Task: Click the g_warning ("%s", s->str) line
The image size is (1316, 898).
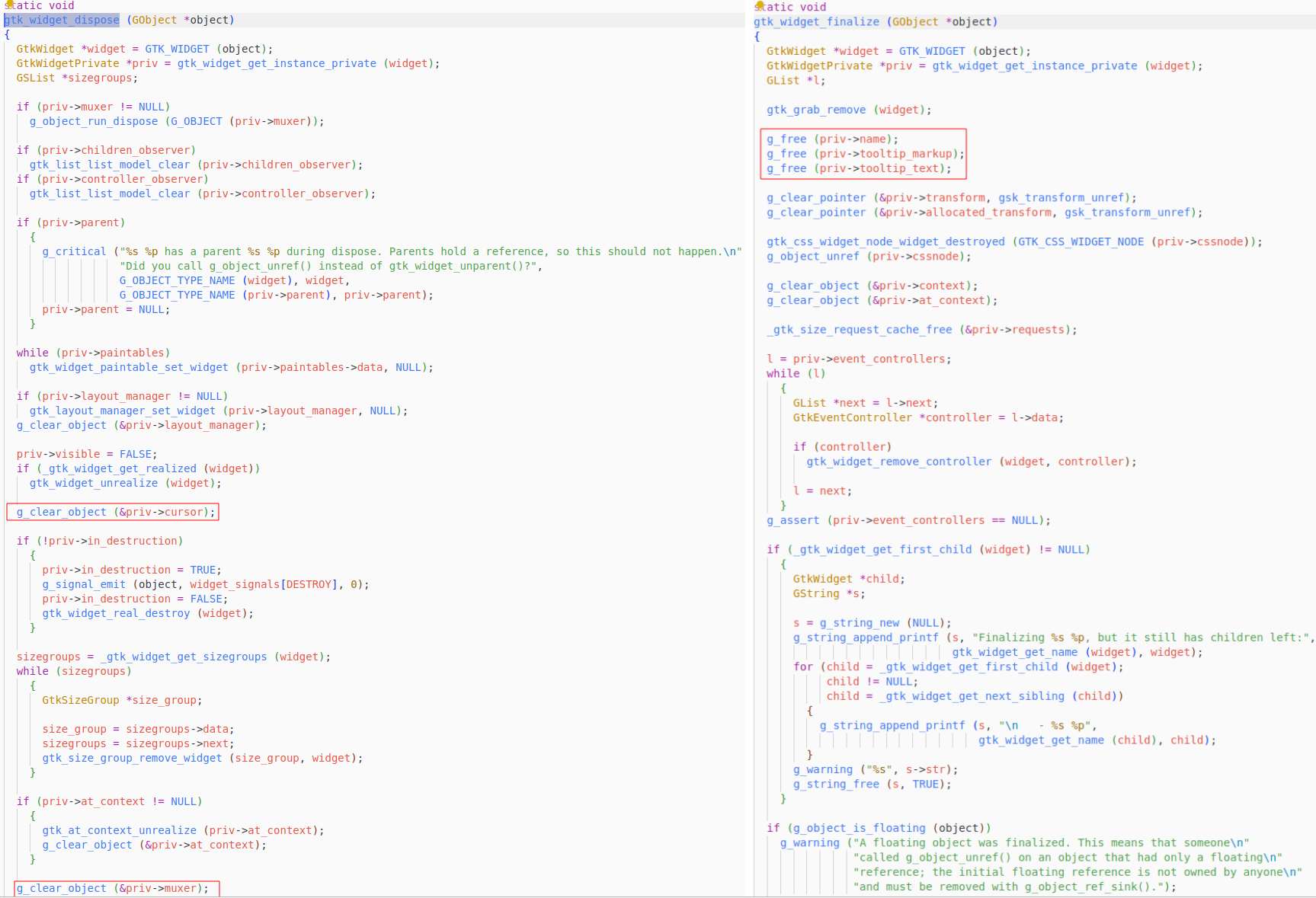Action: coord(876,769)
